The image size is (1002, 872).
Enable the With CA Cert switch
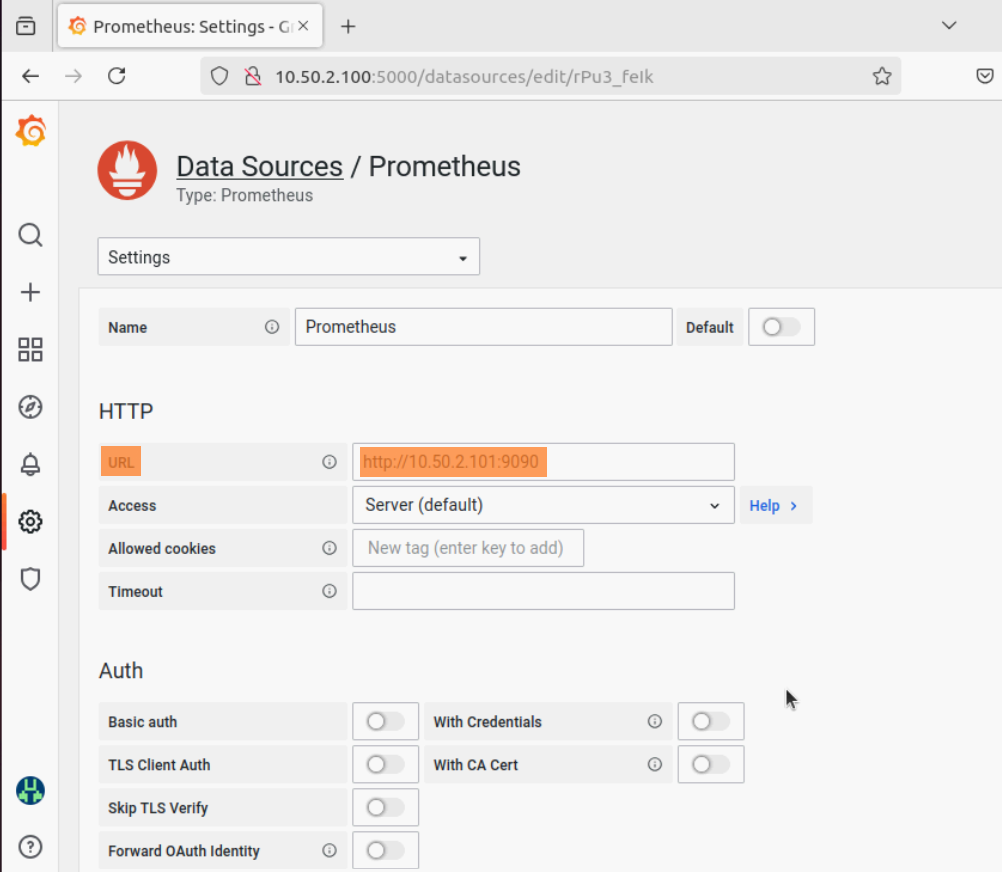click(711, 764)
